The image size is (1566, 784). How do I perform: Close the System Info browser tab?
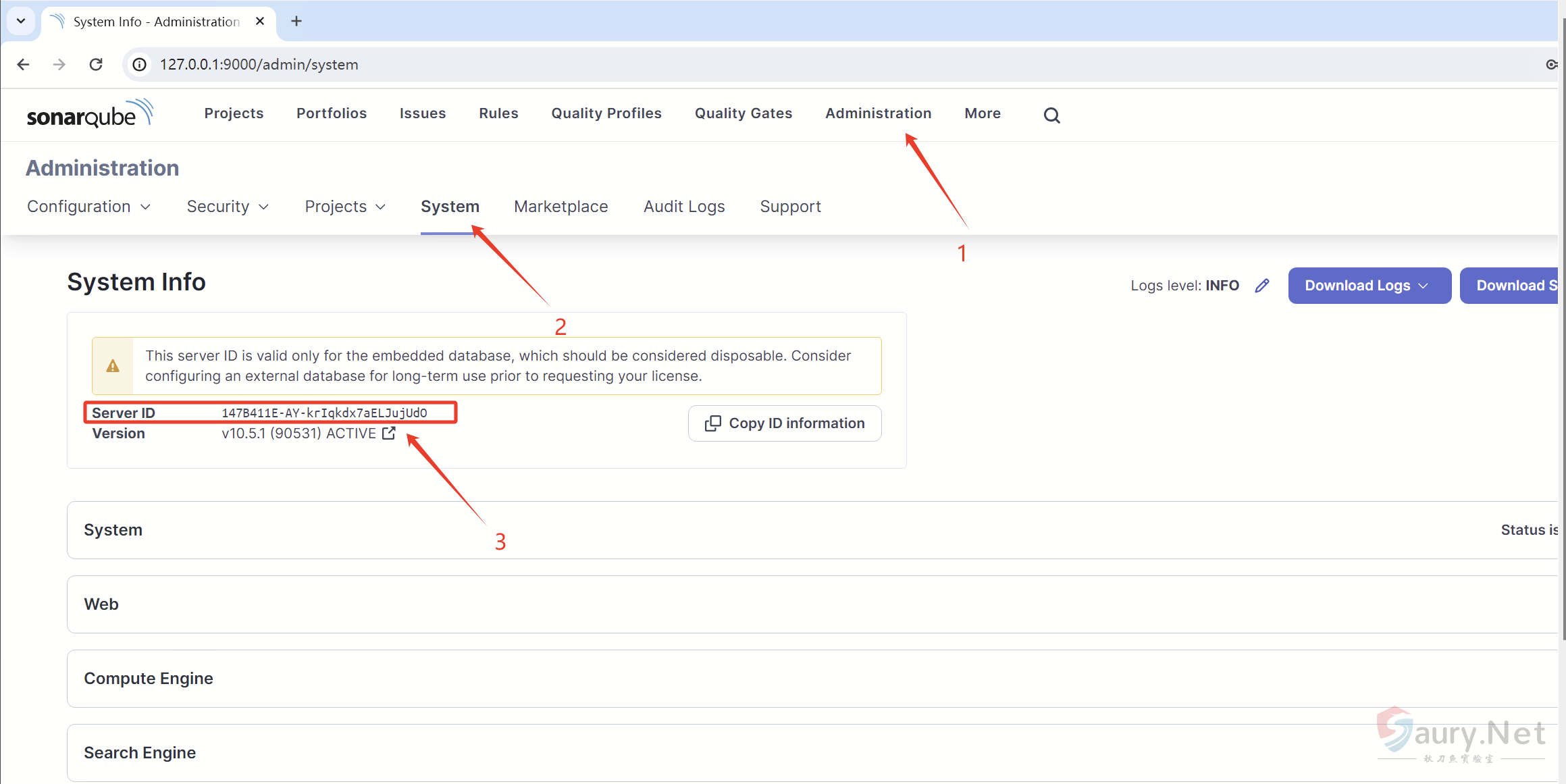260,22
